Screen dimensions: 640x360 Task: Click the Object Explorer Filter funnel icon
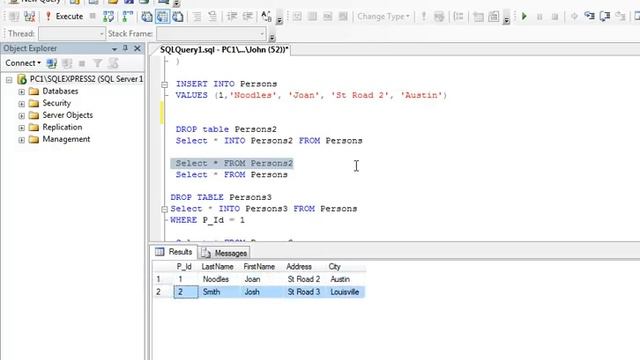pyautogui.click(x=98, y=63)
